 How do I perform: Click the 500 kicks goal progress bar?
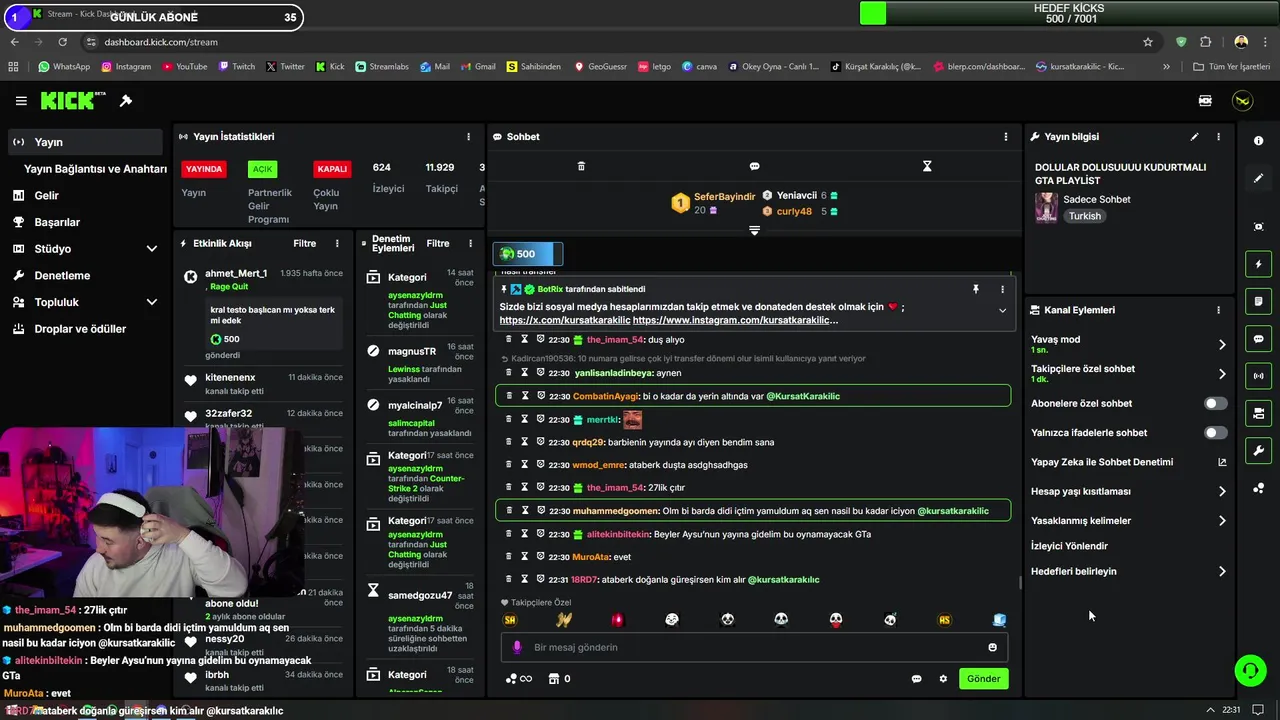click(x=528, y=254)
